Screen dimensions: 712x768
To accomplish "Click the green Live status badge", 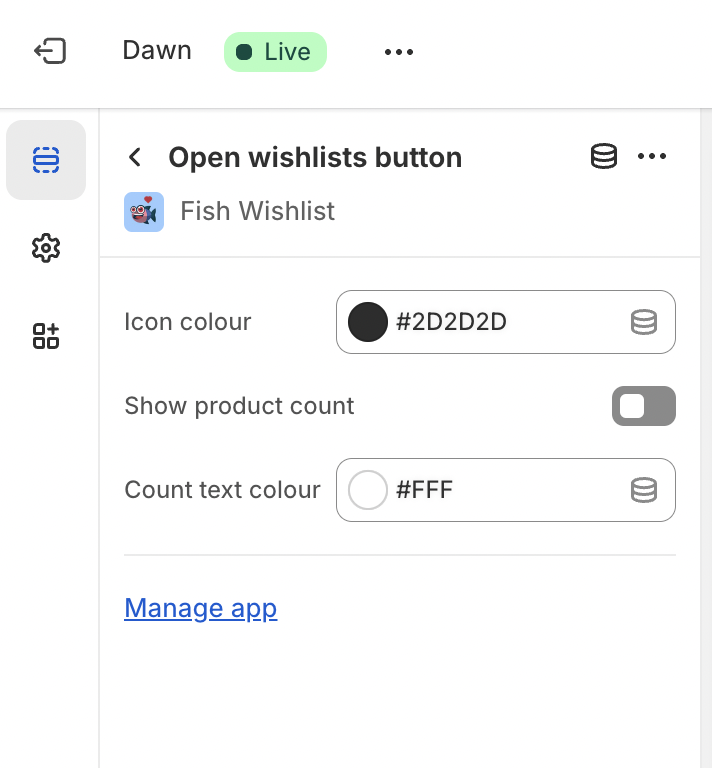I will tap(275, 52).
